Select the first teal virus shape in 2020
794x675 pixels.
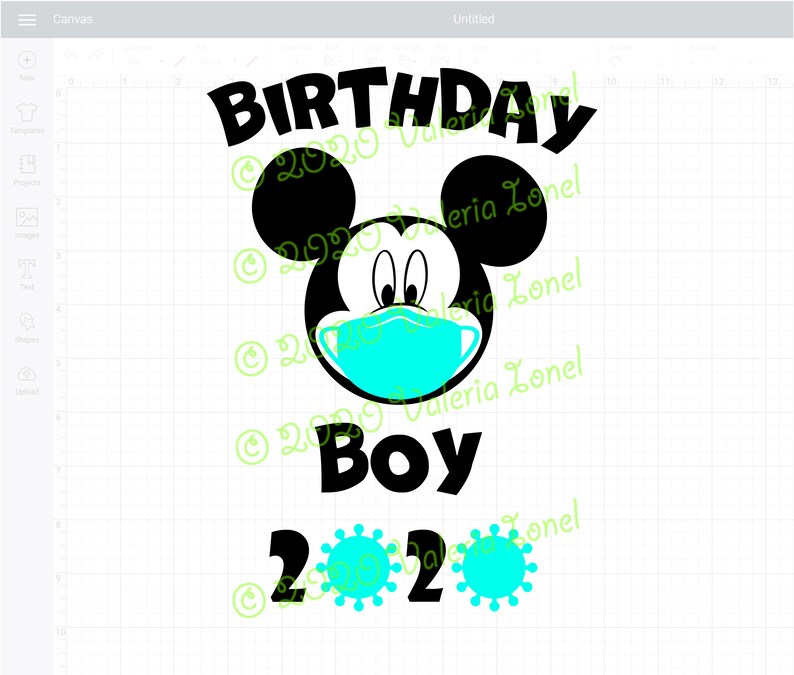point(359,567)
